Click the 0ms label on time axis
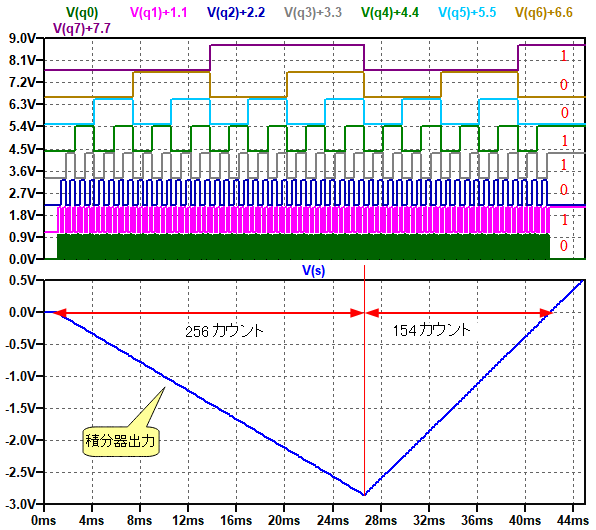 (x=43, y=520)
